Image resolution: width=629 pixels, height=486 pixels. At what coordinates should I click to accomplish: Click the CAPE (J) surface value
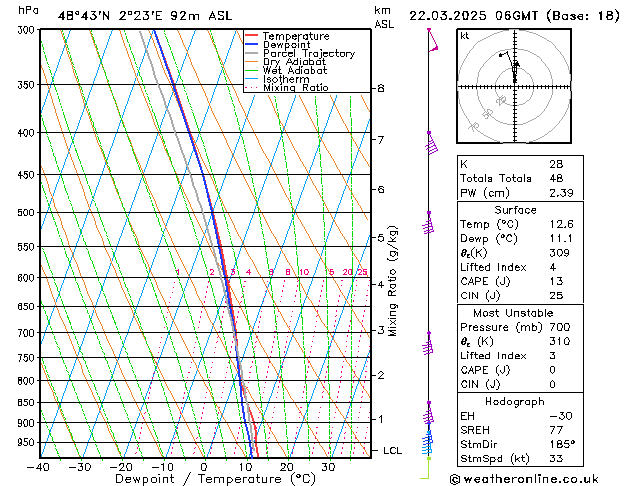(x=556, y=281)
